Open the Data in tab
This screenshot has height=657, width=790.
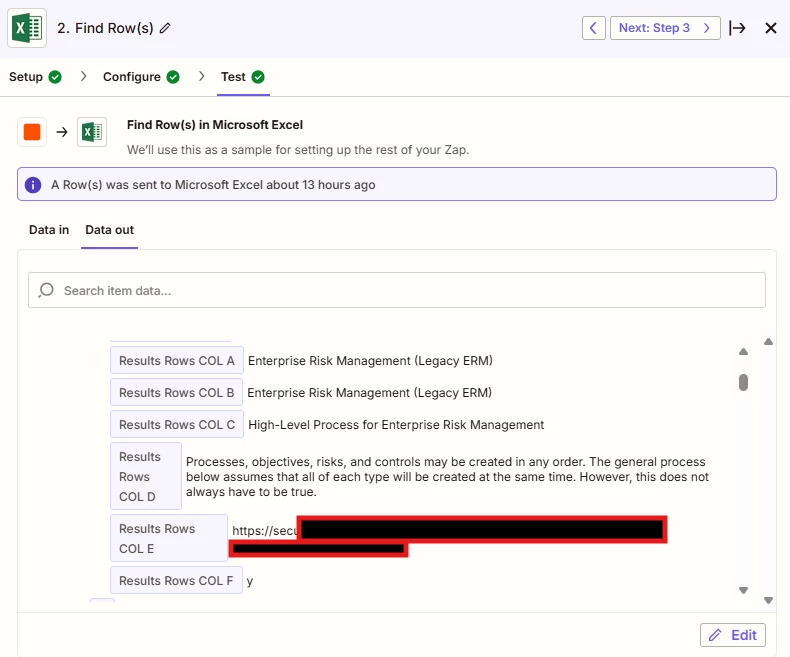49,230
